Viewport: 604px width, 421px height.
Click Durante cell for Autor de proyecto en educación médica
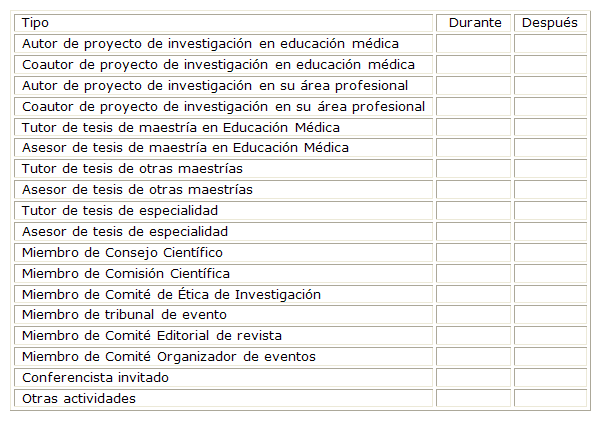tap(474, 43)
